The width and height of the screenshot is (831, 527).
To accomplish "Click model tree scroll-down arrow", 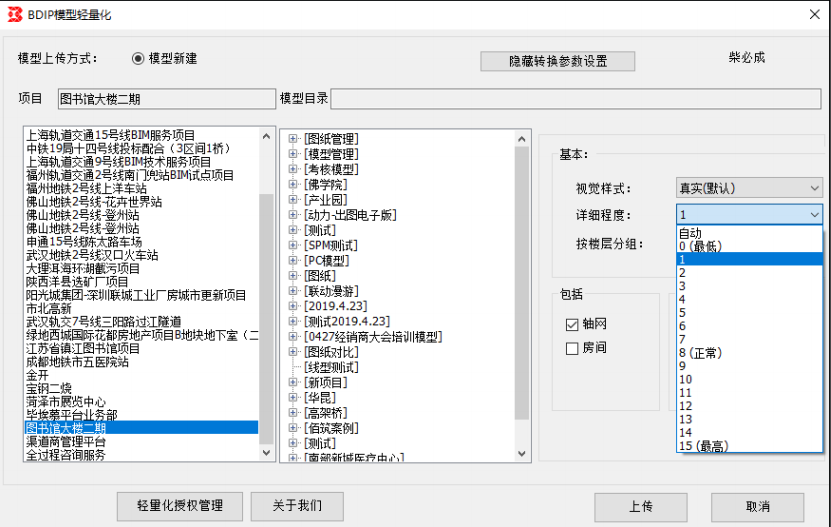I will tap(522, 454).
